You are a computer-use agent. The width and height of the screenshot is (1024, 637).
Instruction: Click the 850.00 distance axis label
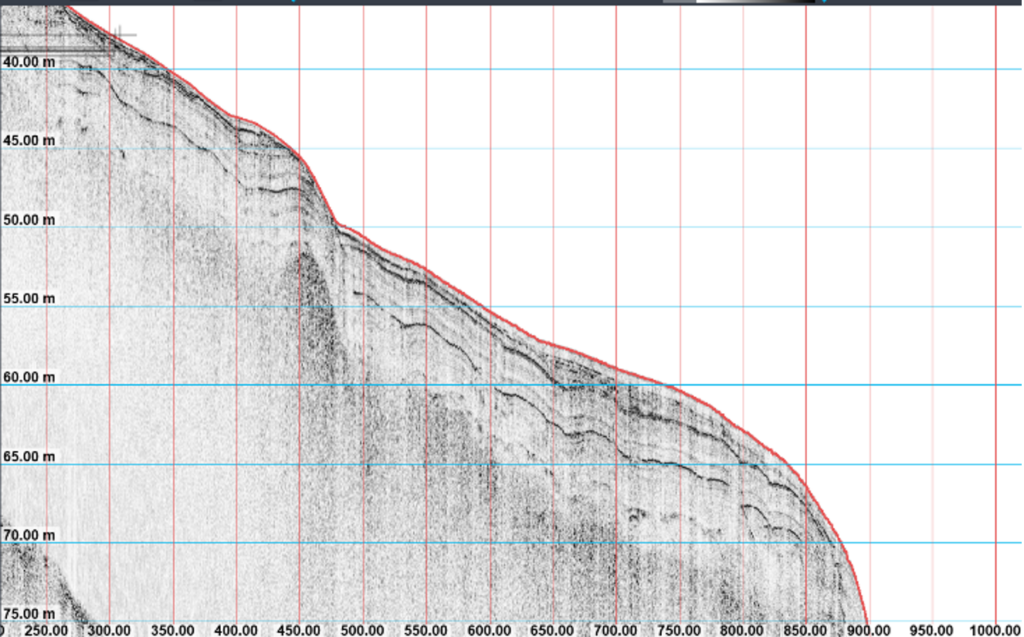point(807,631)
